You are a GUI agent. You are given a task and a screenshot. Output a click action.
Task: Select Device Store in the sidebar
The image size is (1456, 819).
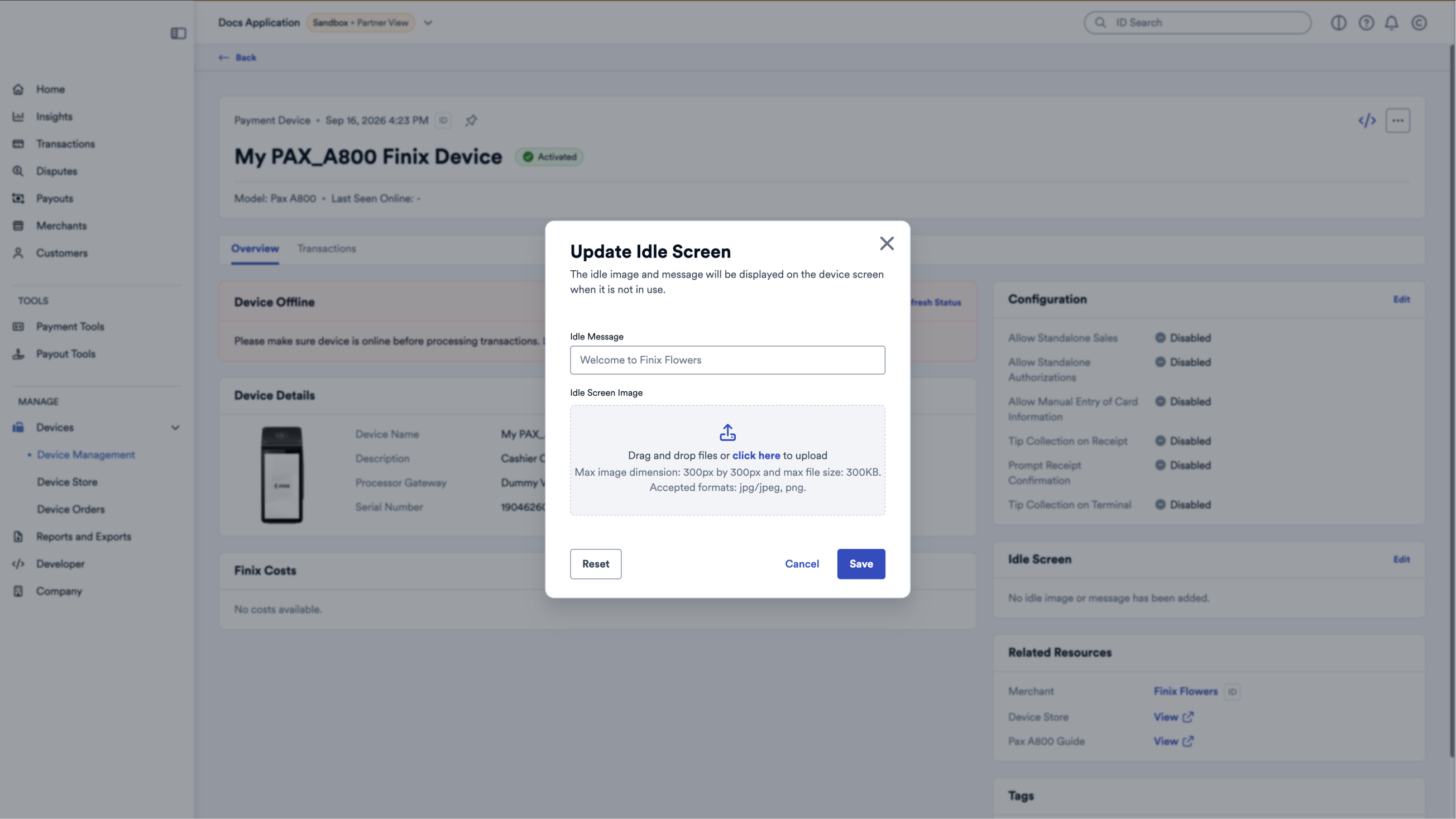67,482
